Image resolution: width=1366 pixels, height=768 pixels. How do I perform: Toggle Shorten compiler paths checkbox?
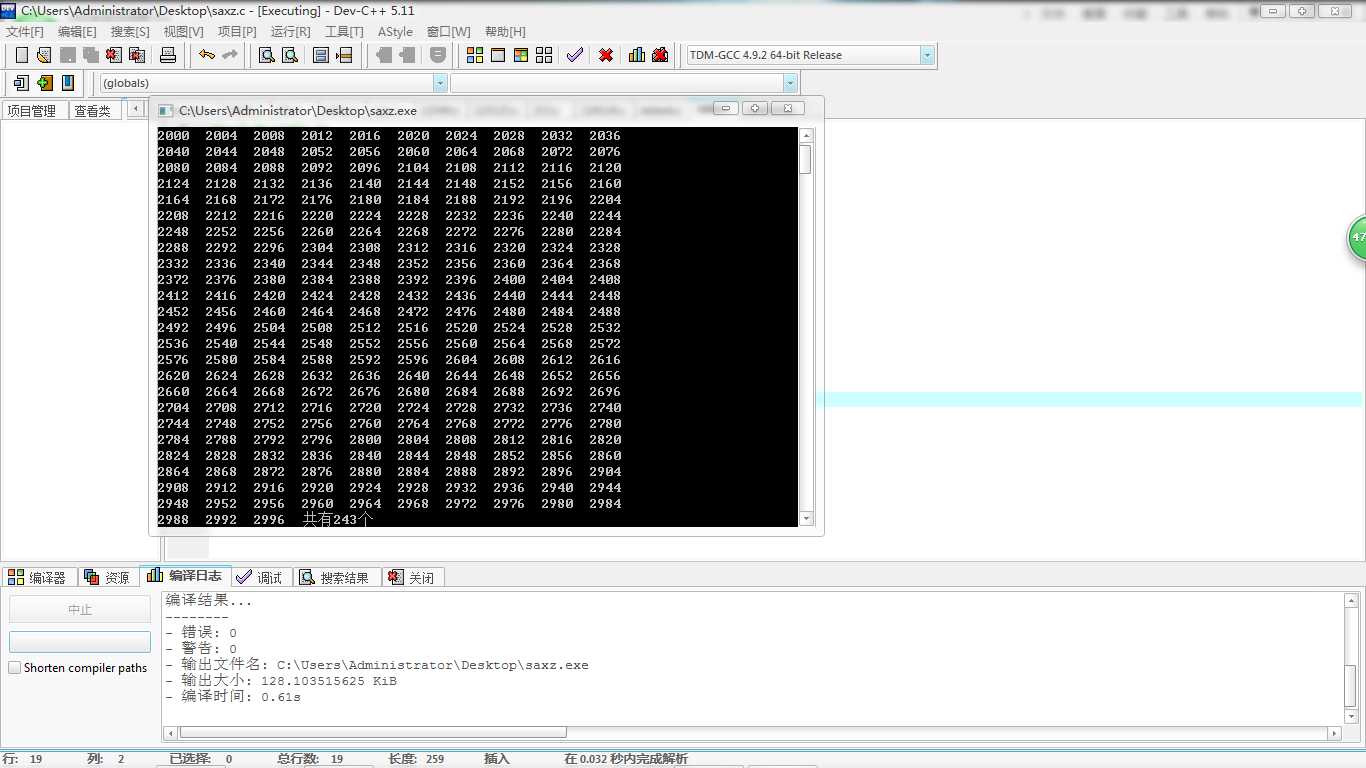coord(15,667)
